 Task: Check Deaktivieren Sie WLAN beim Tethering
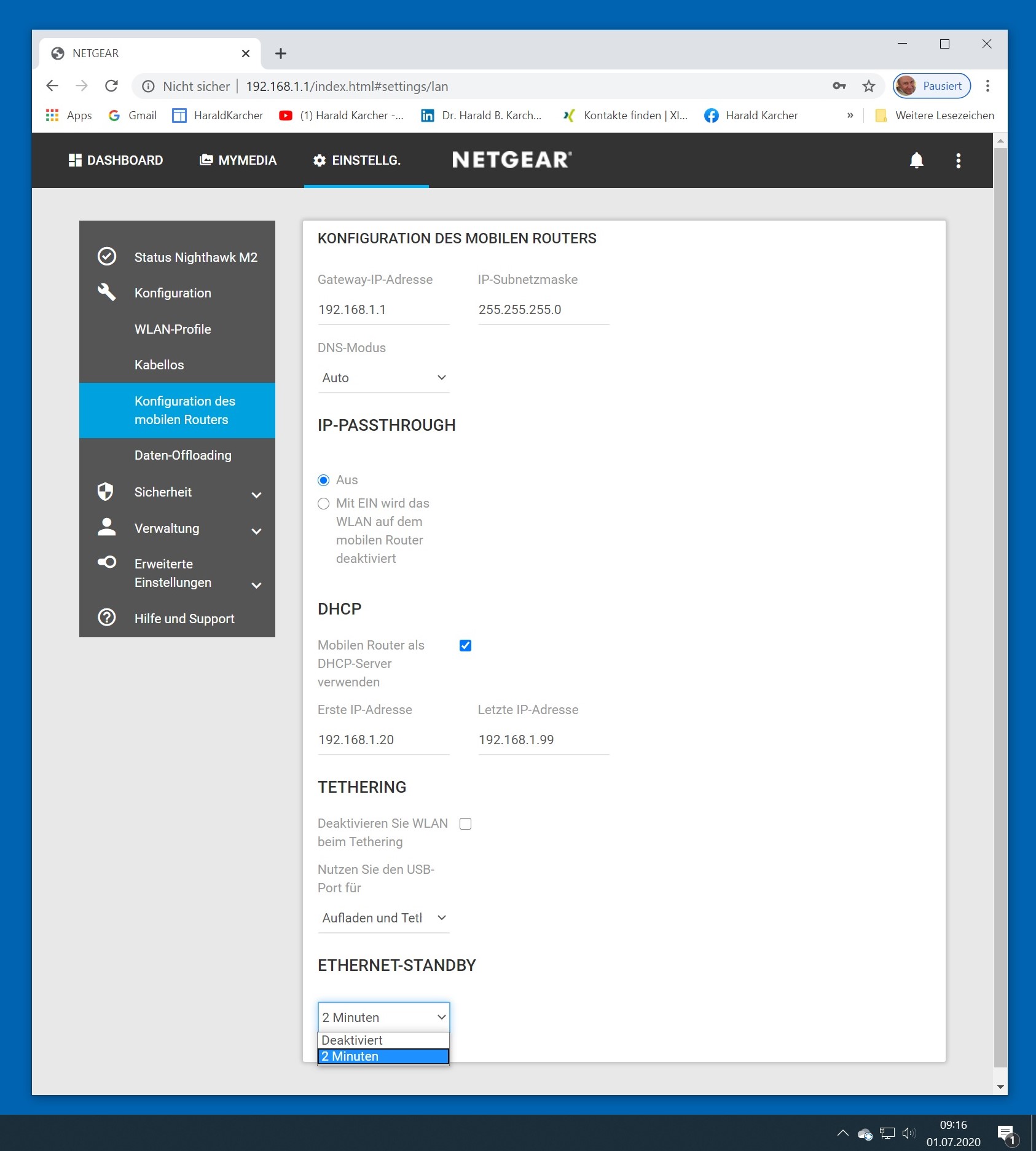point(465,823)
